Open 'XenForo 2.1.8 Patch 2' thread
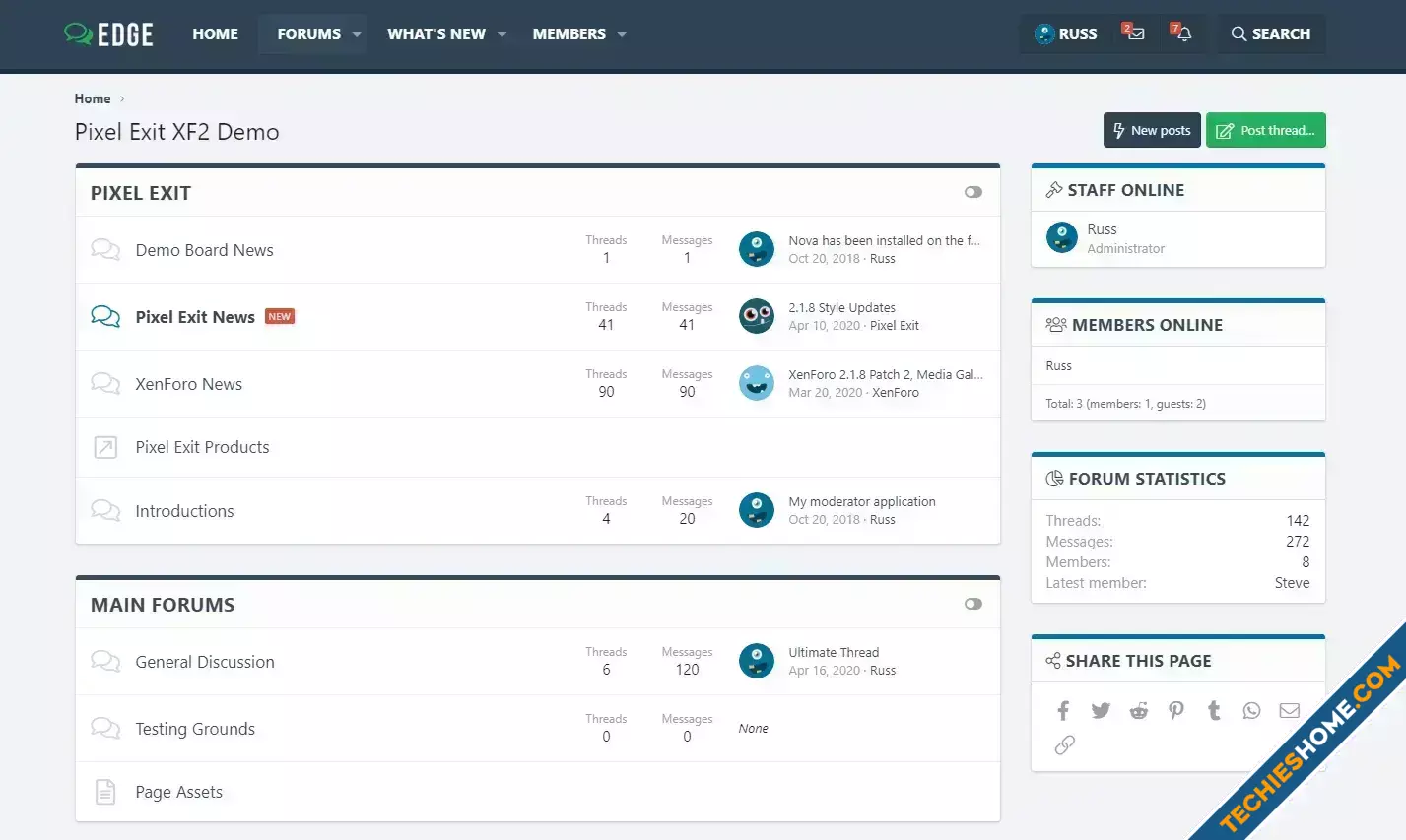The height and width of the screenshot is (840, 1406). click(x=886, y=374)
